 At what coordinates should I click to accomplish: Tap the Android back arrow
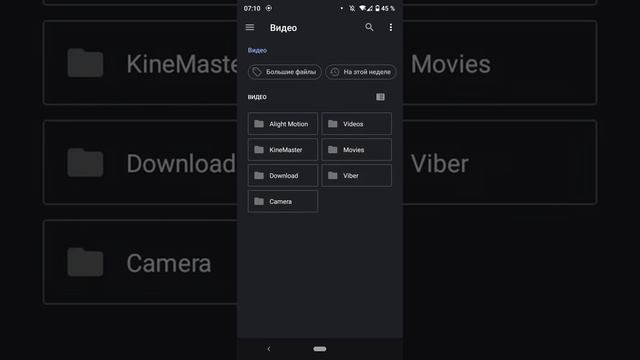coord(269,349)
